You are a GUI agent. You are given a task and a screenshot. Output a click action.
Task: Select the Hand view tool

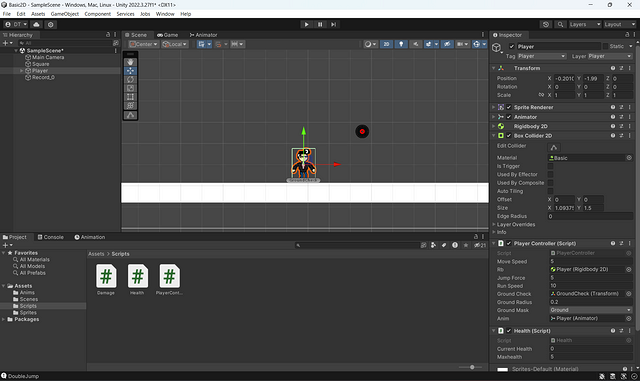[131, 62]
